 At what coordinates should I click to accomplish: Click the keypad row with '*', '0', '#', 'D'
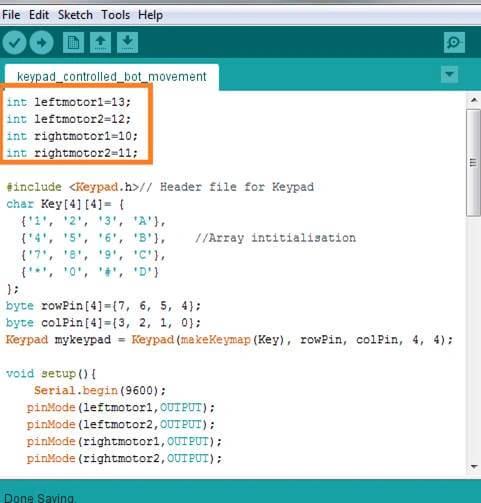tap(90, 272)
